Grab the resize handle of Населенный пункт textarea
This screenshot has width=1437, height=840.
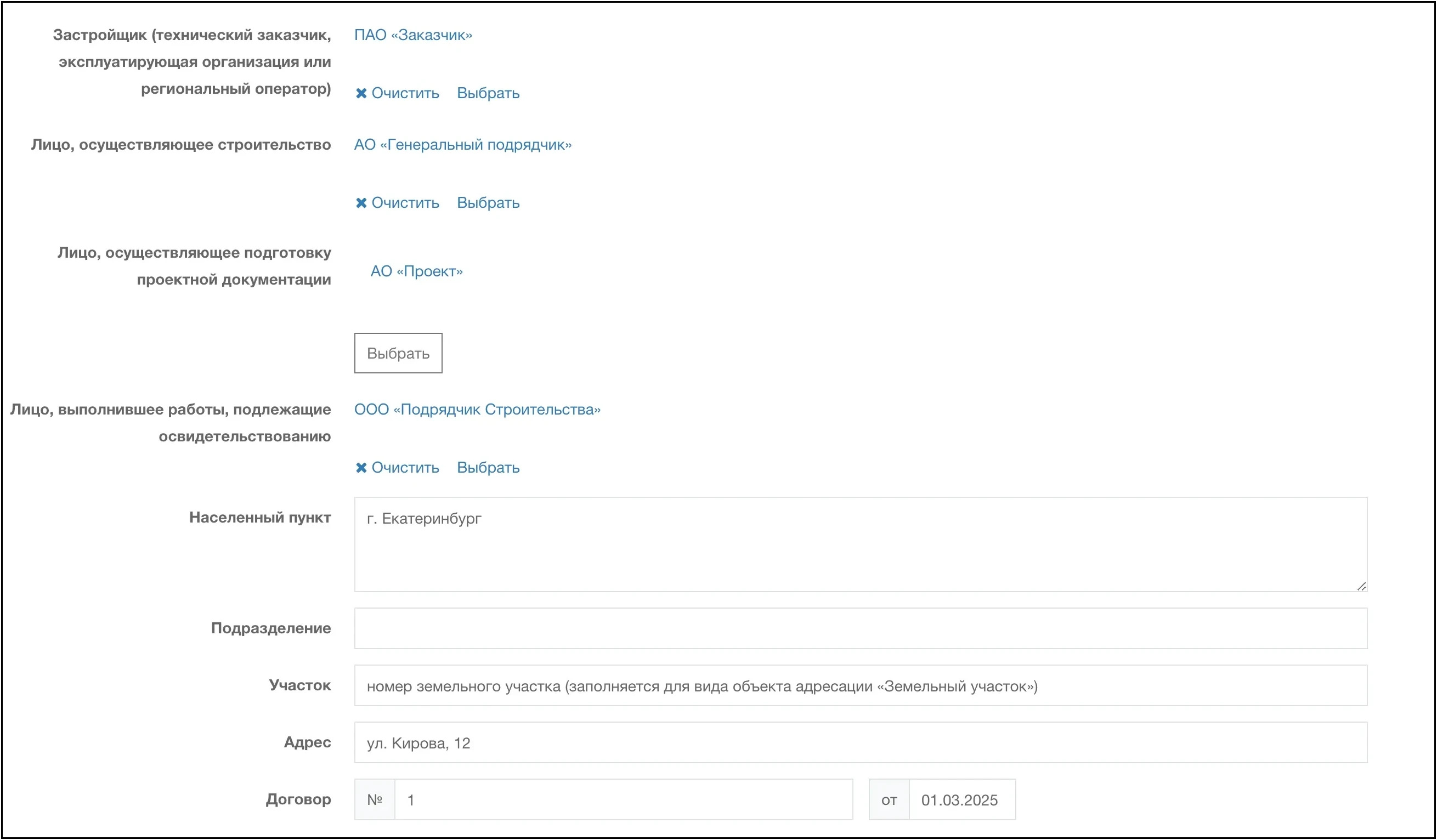1361,586
